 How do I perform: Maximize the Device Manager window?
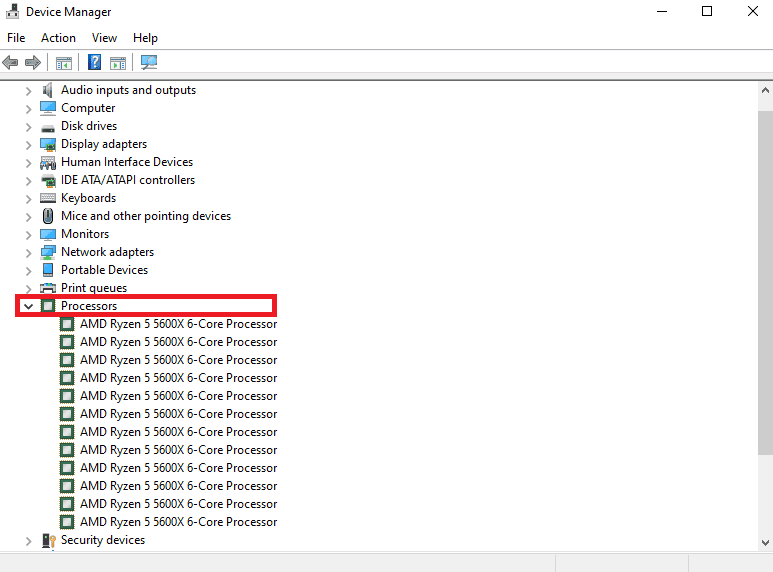pyautogui.click(x=707, y=11)
